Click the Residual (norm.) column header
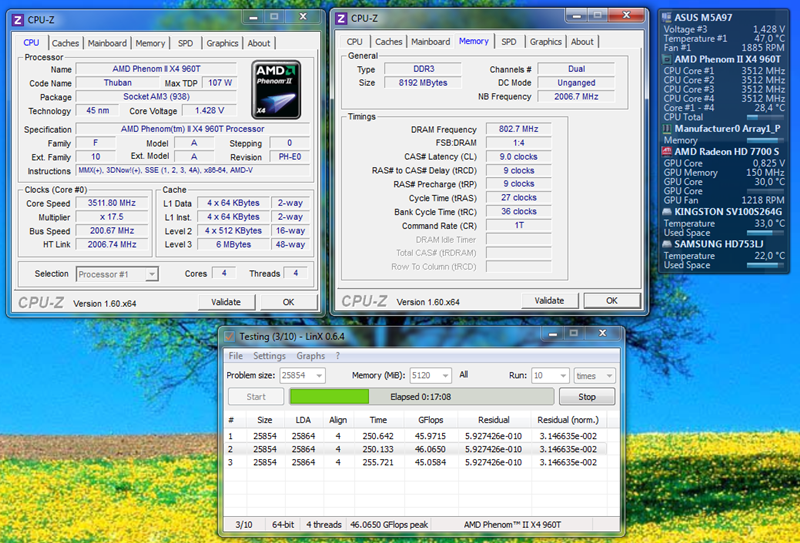The width and height of the screenshot is (800, 543). click(x=568, y=420)
